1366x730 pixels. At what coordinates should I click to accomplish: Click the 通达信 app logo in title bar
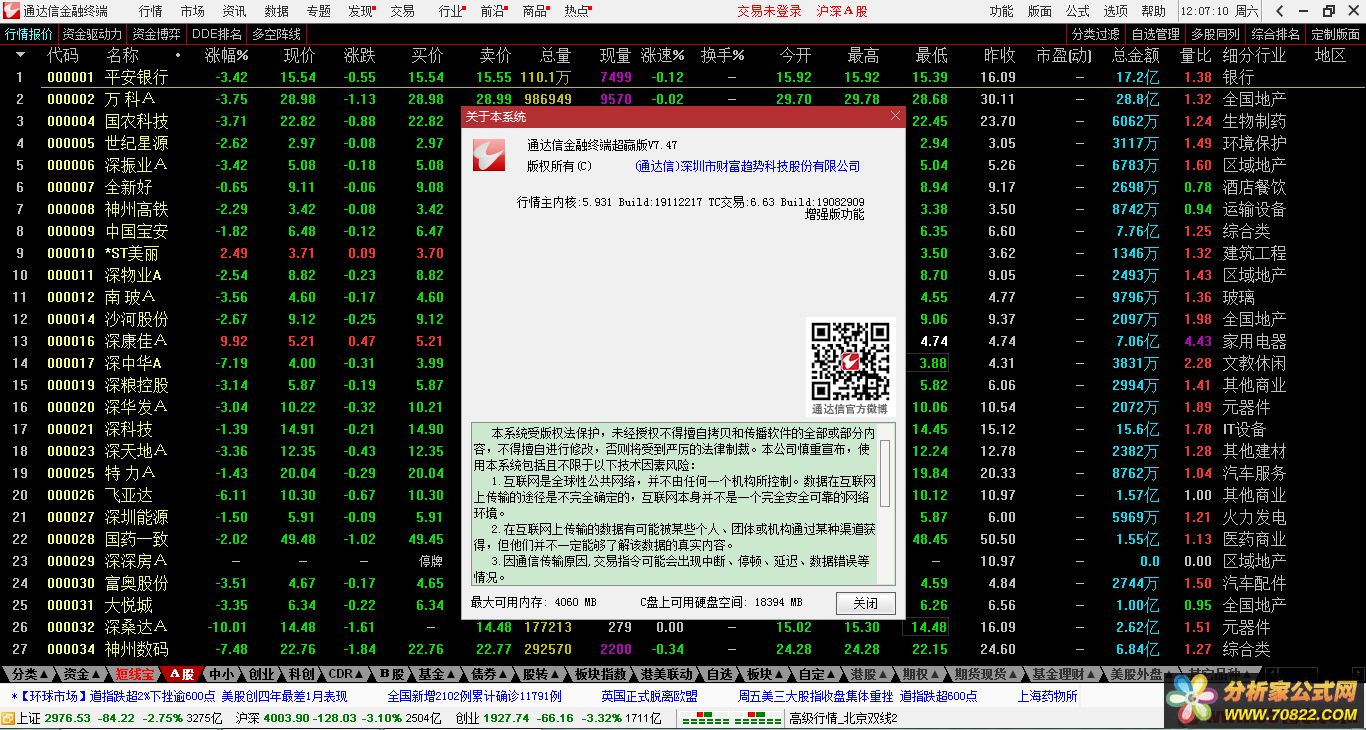pos(11,11)
